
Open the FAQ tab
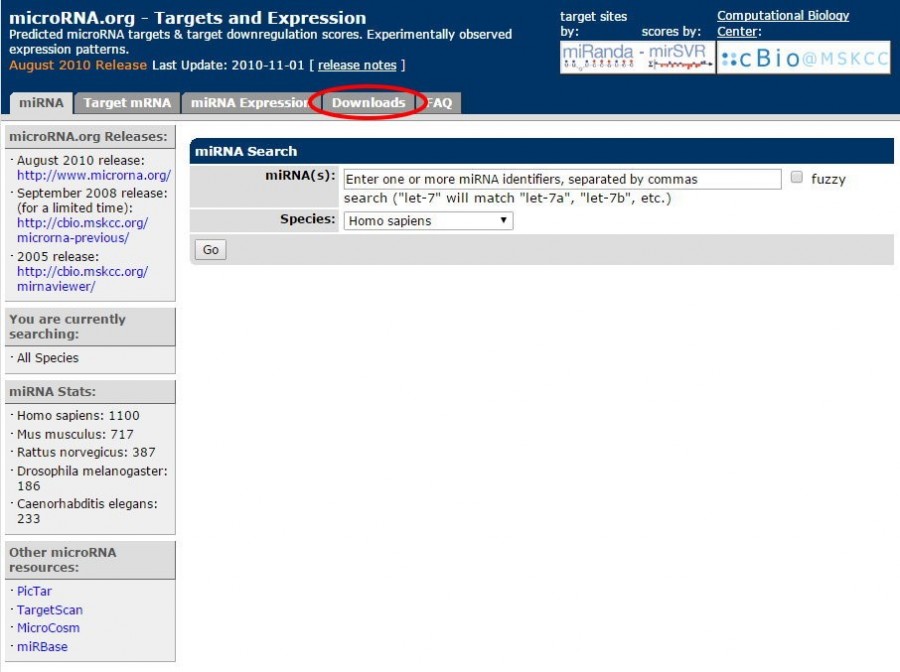(x=440, y=103)
